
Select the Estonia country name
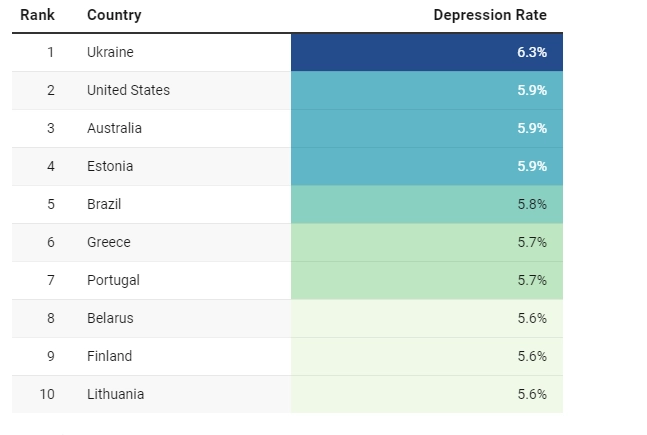pyautogui.click(x=110, y=166)
